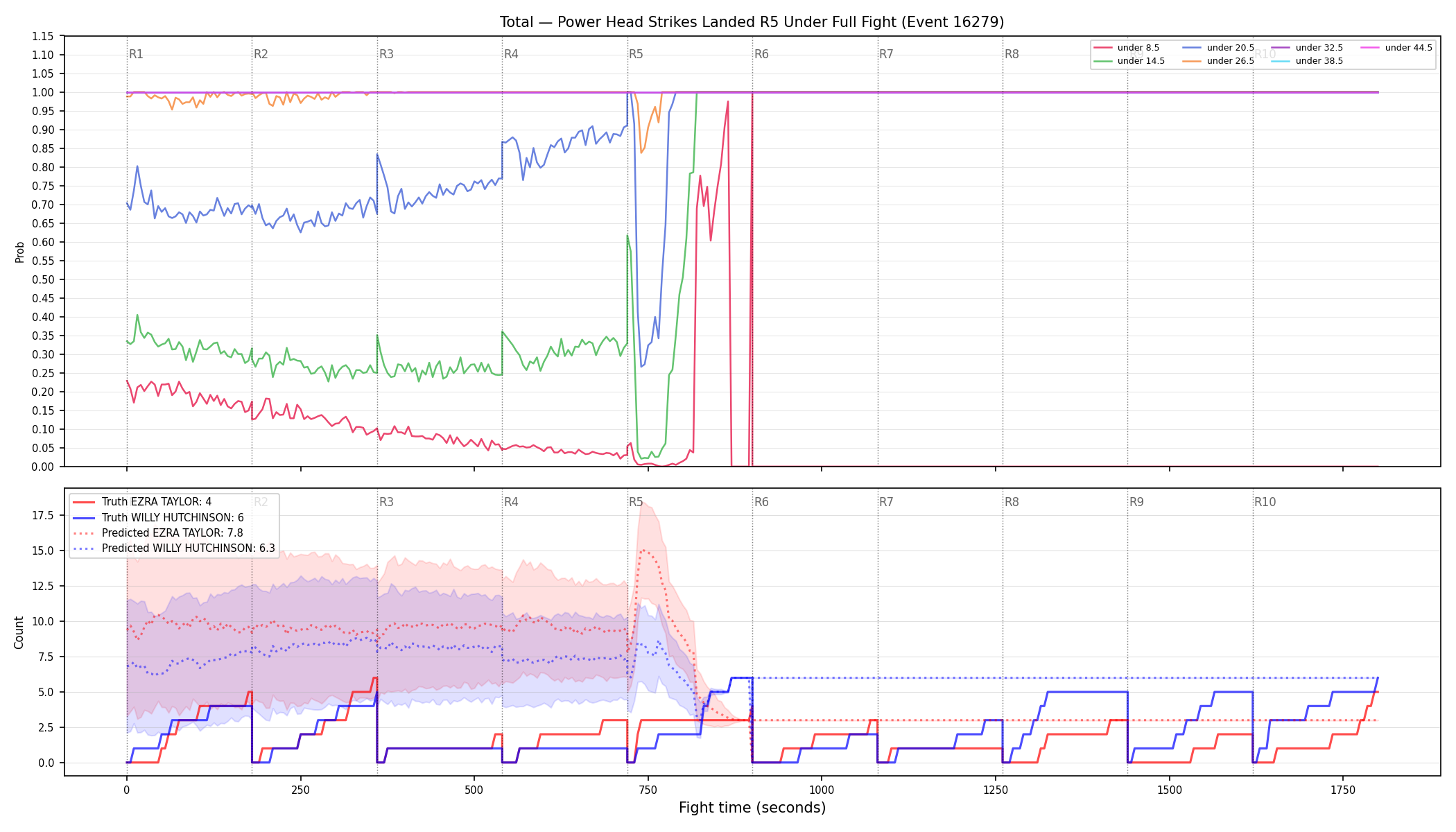Click the 750 tick on the time axis
Screen dimensions: 1456x832
pyautogui.click(x=648, y=790)
